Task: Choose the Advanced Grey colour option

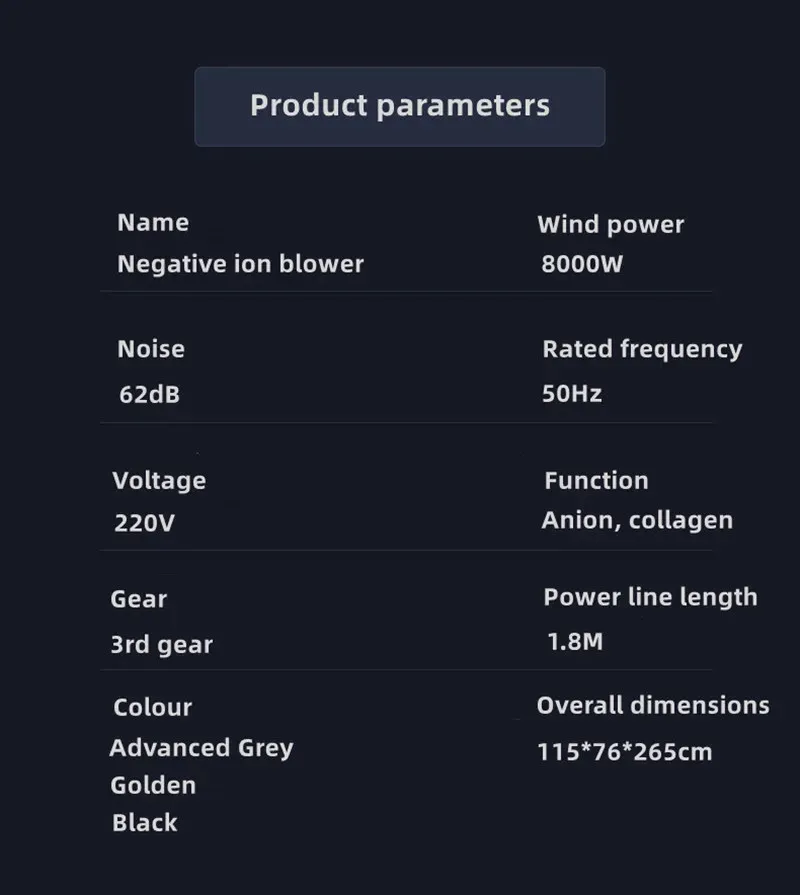Action: pos(201,748)
